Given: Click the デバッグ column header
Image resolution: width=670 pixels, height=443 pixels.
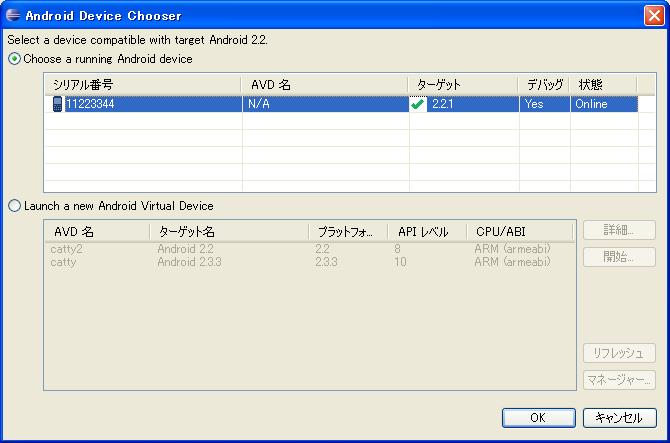Looking at the screenshot, I should tap(544, 85).
